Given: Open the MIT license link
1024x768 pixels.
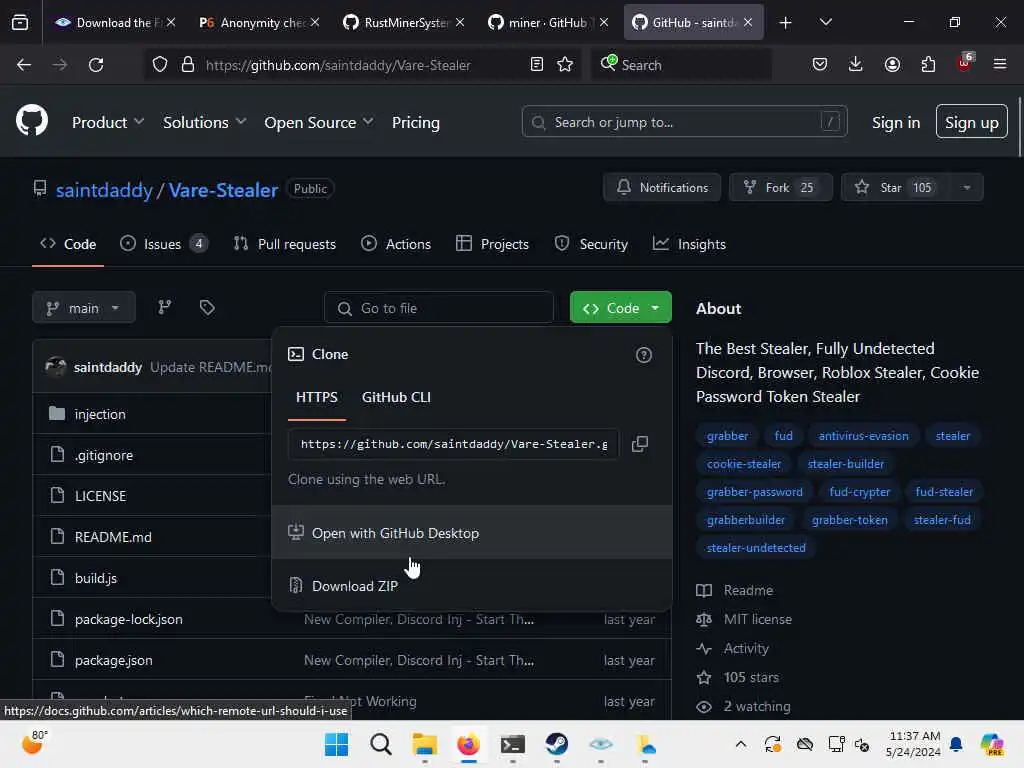Looking at the screenshot, I should (x=758, y=619).
